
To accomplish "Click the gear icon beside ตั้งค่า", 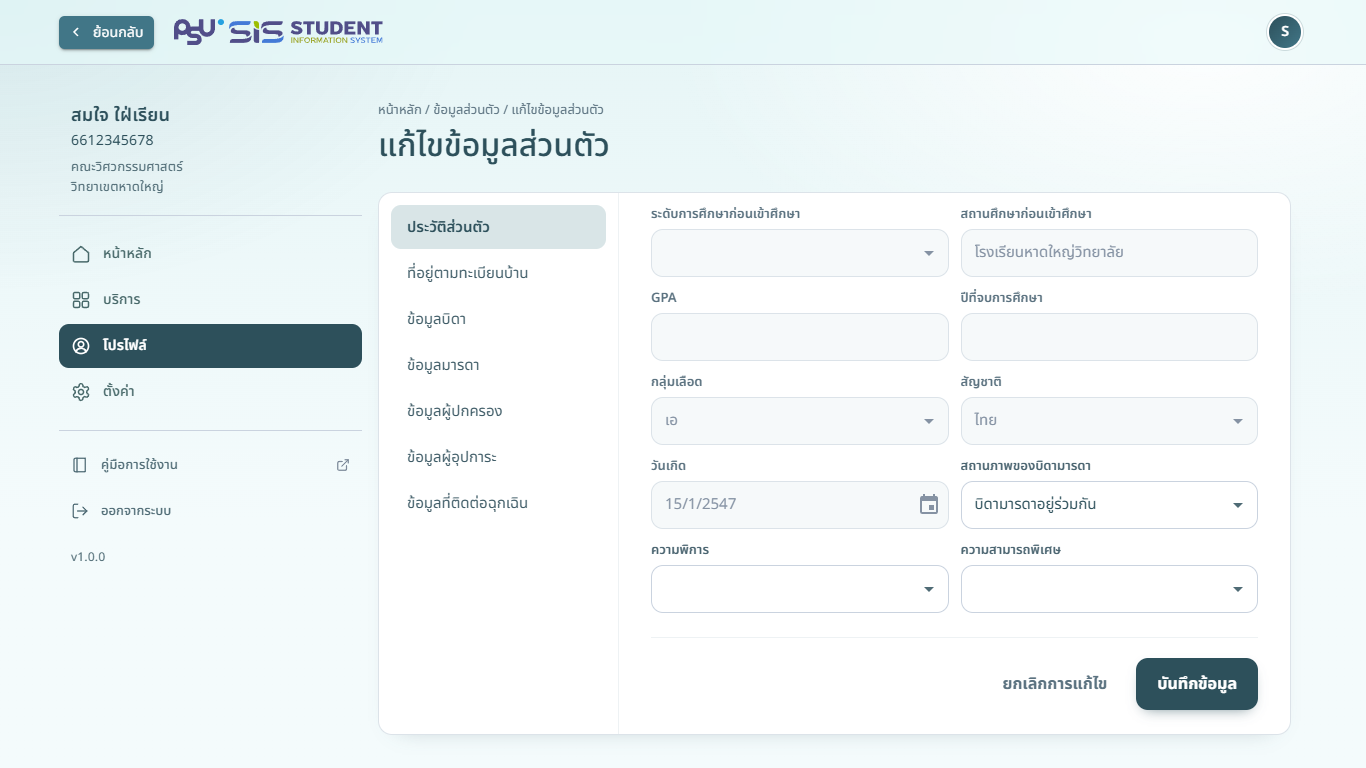I will point(81,392).
